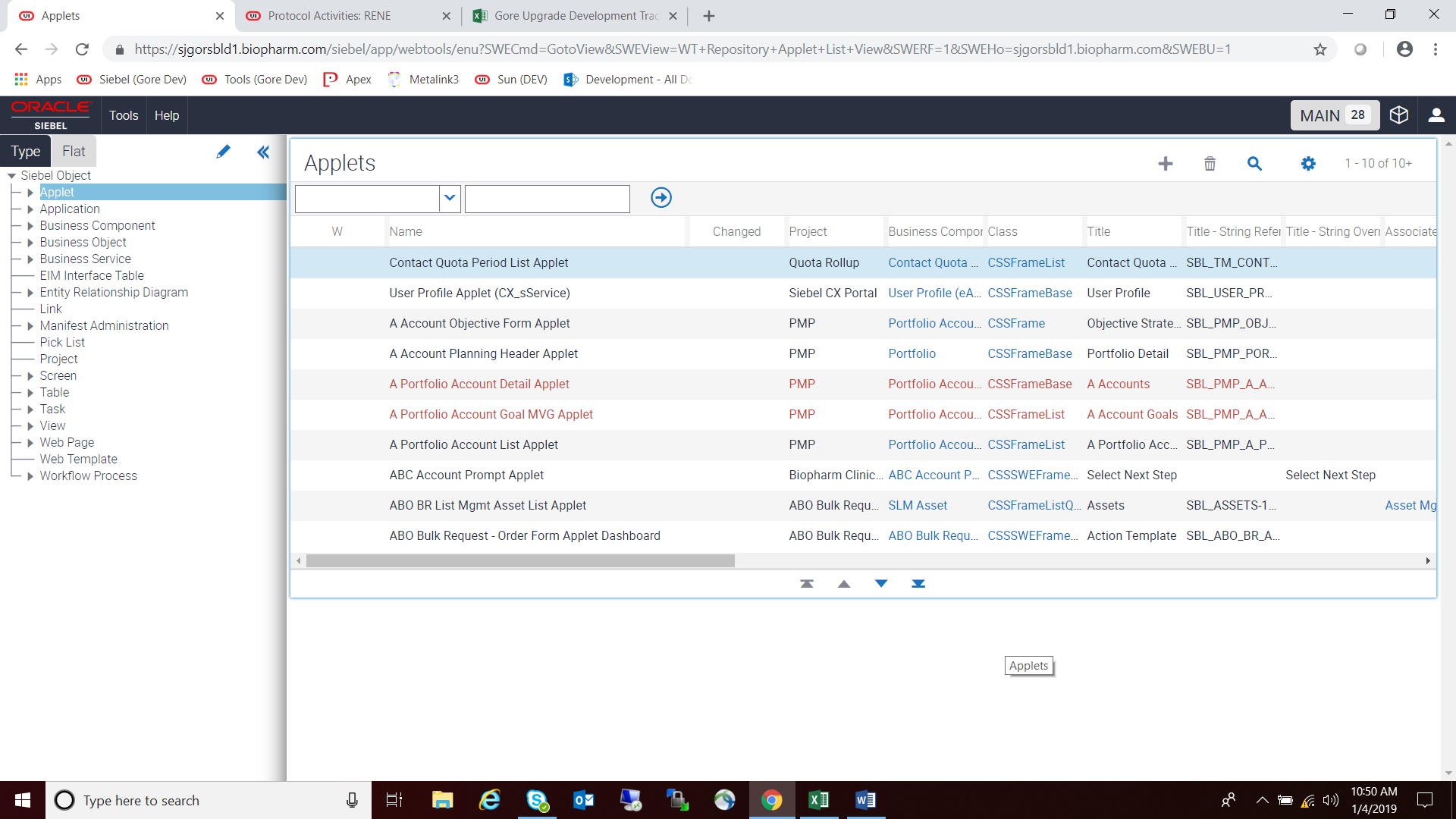Viewport: 1456px width, 819px height.
Task: Execute the query using the circled arrow icon
Action: tap(661, 197)
